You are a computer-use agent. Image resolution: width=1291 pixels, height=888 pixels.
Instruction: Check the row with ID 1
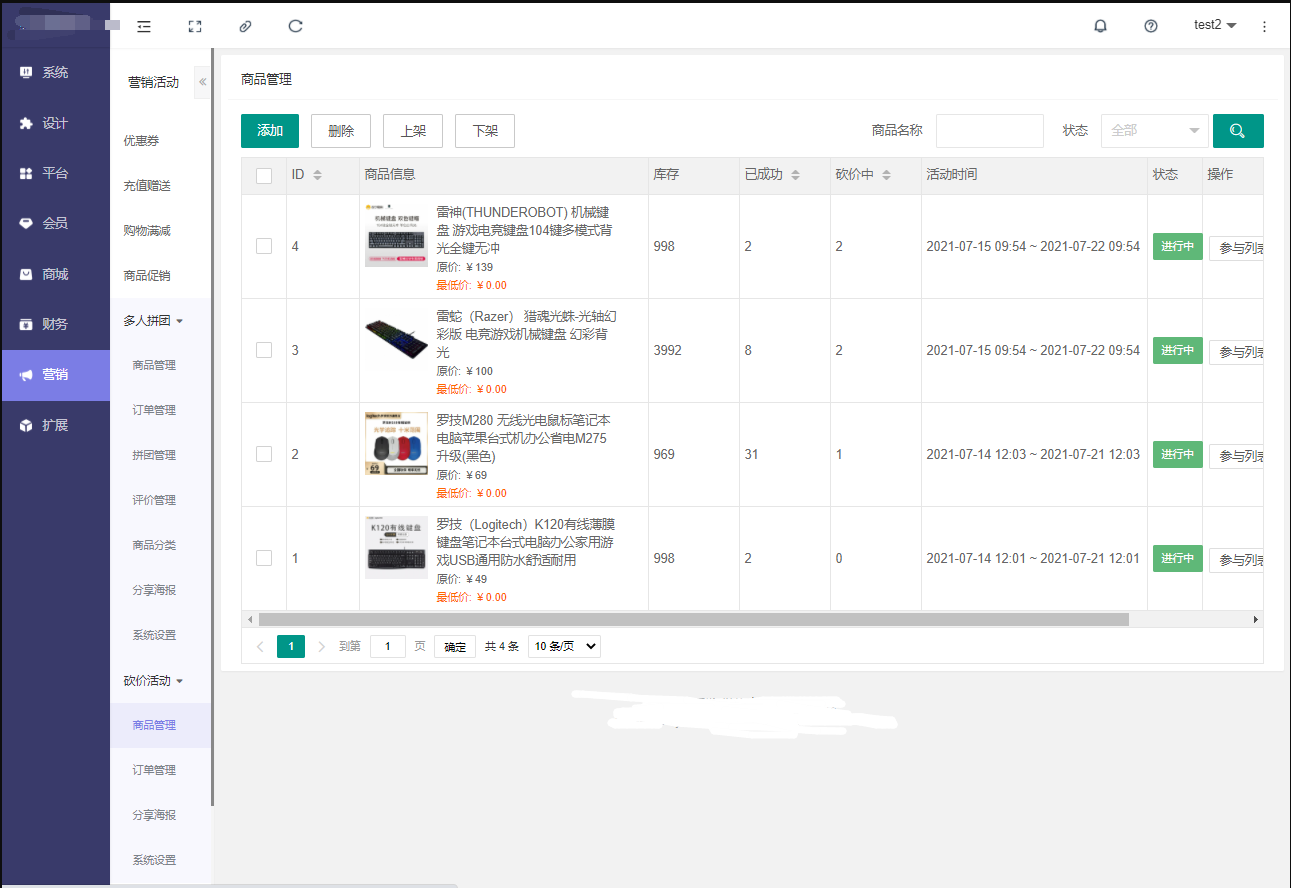coord(264,558)
